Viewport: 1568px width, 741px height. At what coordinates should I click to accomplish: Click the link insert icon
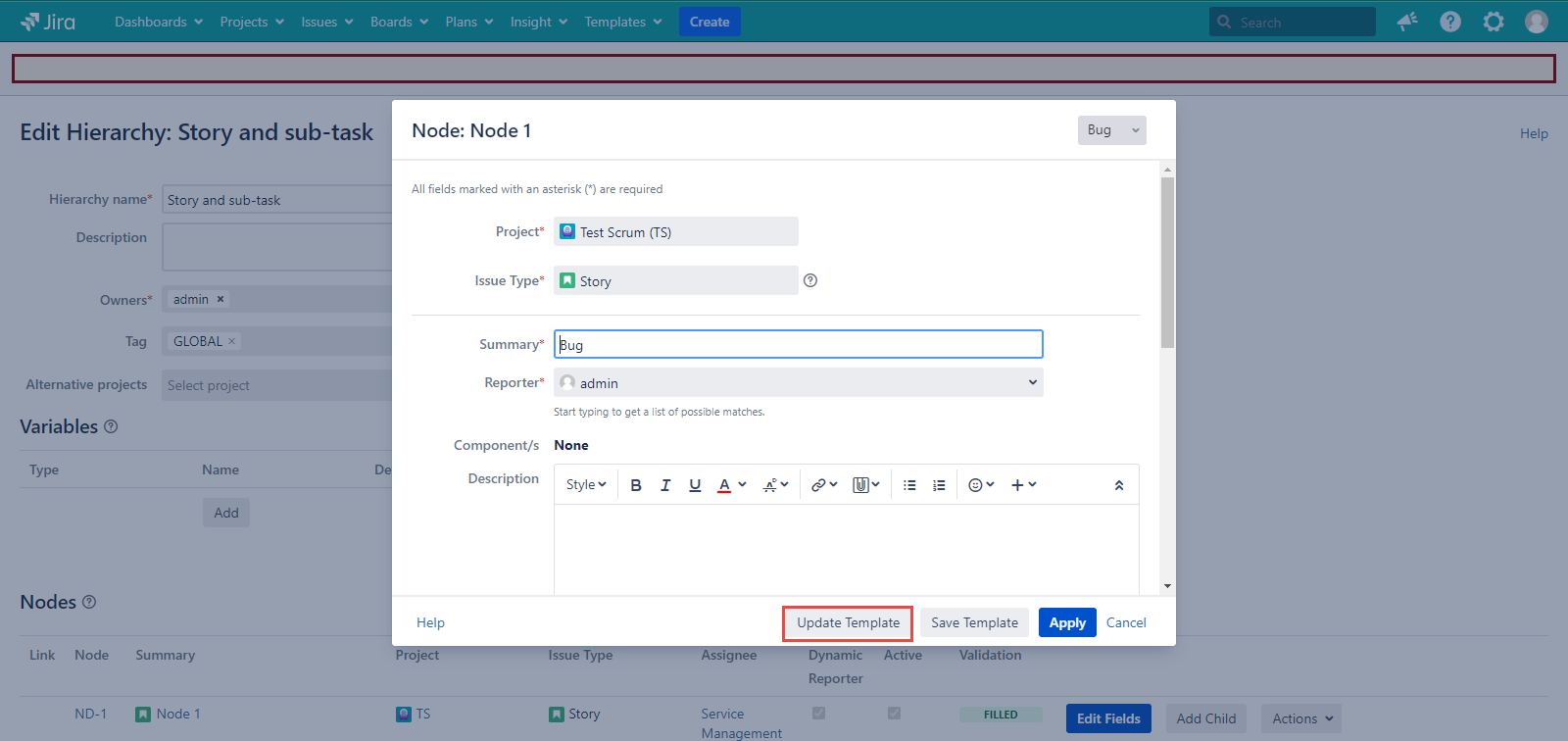823,485
